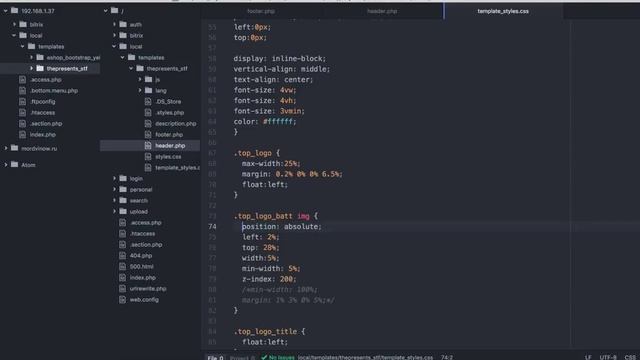Collapse the 192.168.1.37 project with its chevron
This screenshot has height=360, width=640.
point(5,11)
